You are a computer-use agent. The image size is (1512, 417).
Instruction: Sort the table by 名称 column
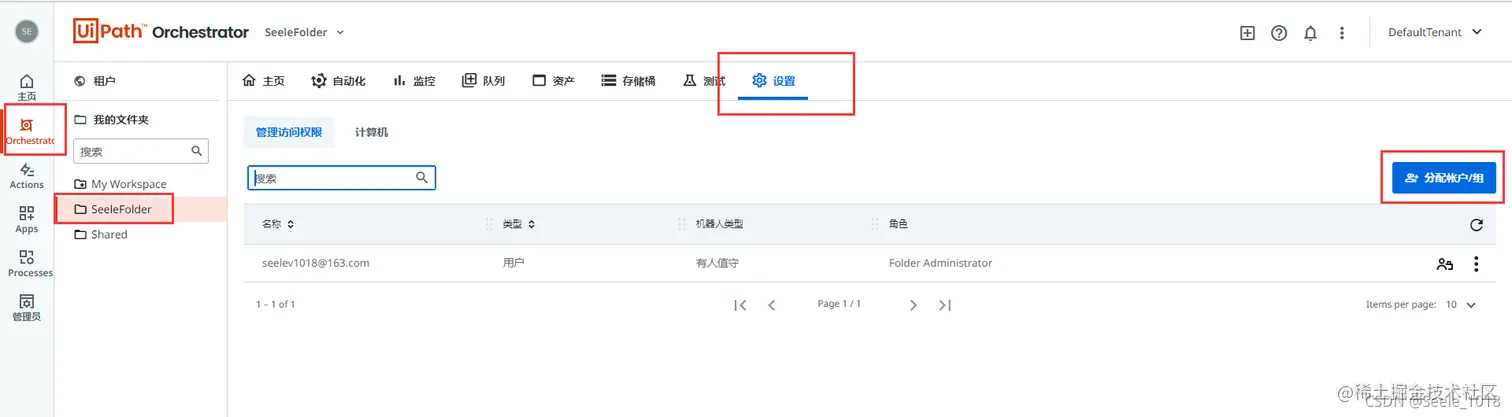pos(278,224)
